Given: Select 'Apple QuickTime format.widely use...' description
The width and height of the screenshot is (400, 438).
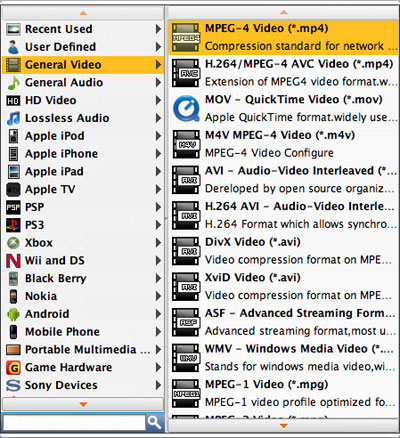Looking at the screenshot, I should point(301,117).
